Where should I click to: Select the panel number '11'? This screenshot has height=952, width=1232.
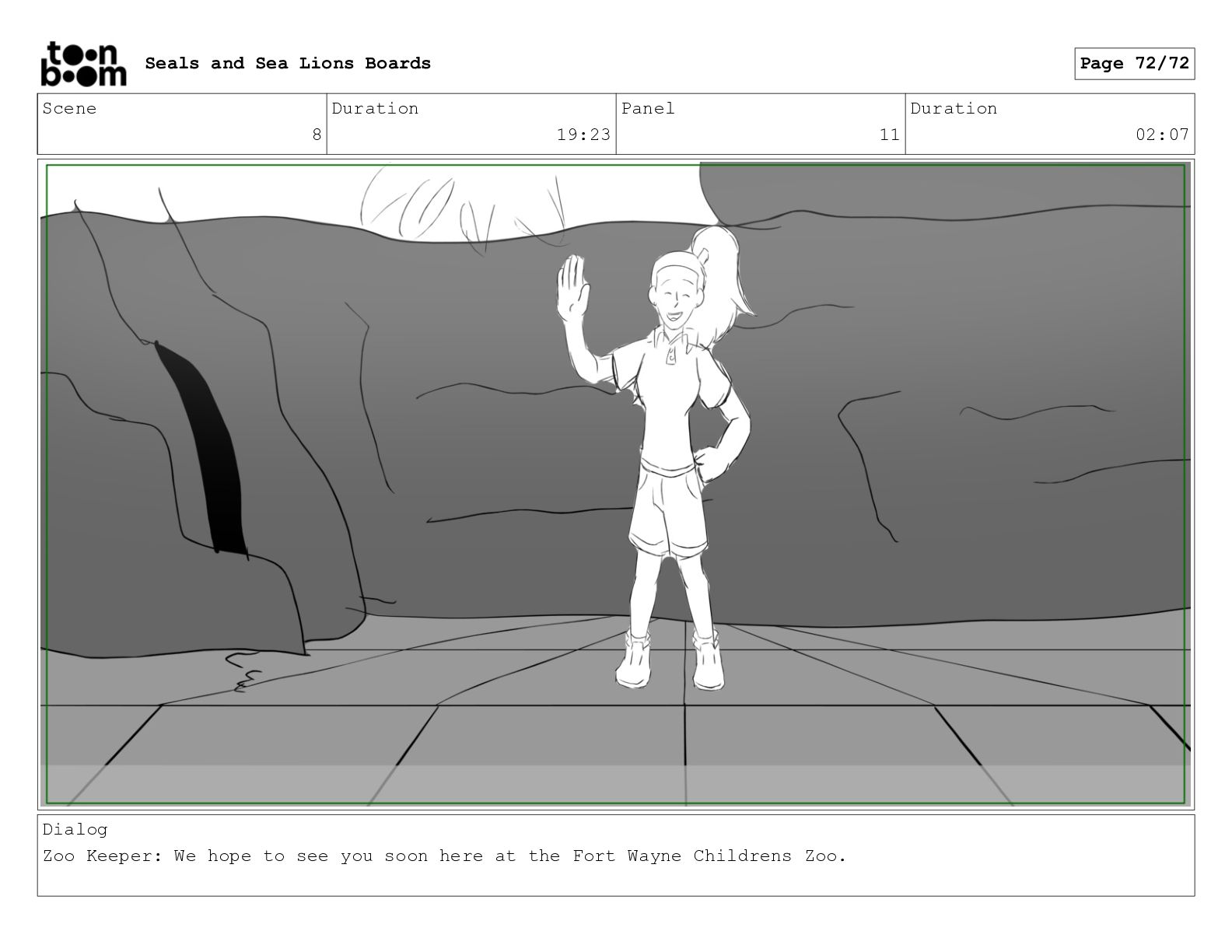point(889,135)
